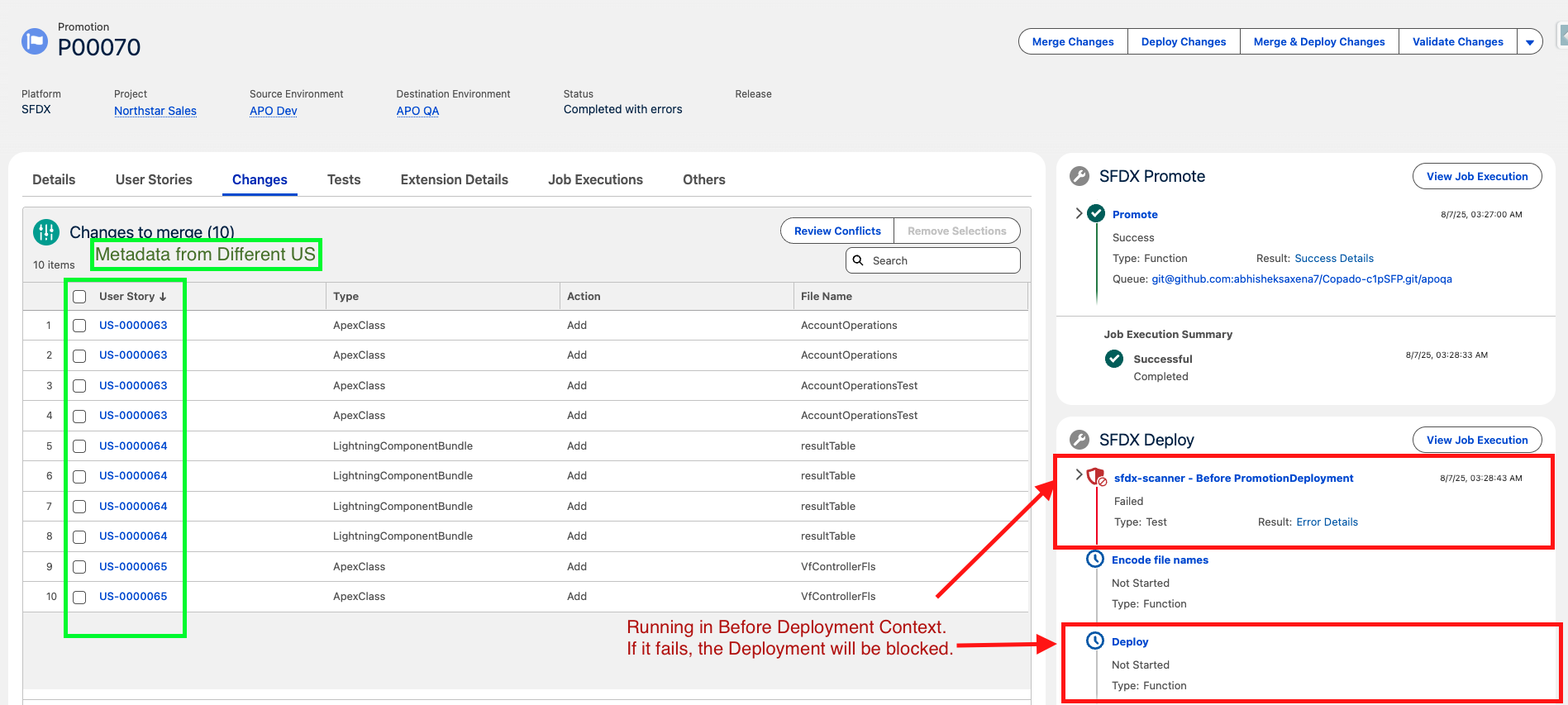Expand the Promote step chevron

1079,213
